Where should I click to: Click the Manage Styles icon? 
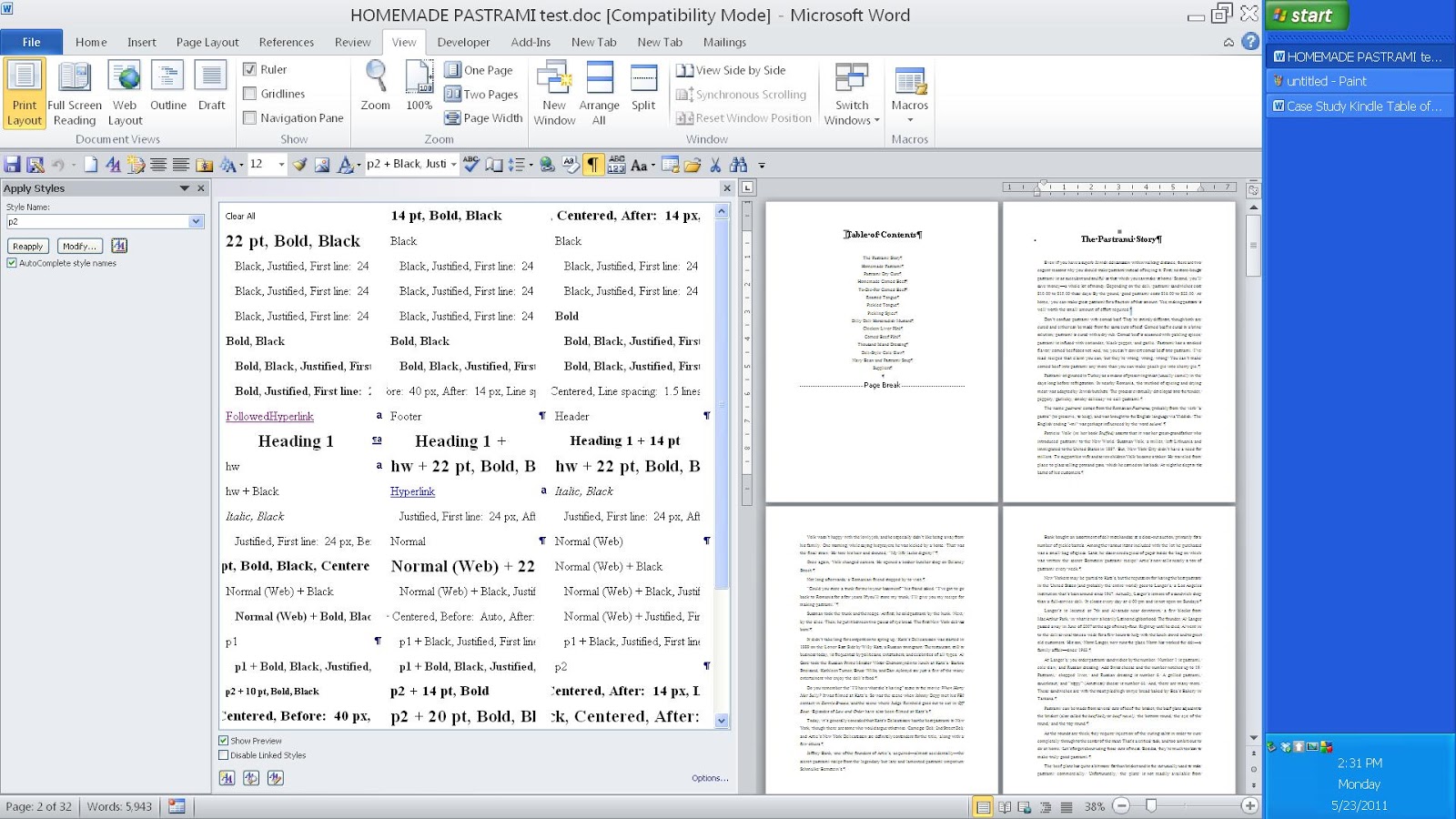click(276, 778)
